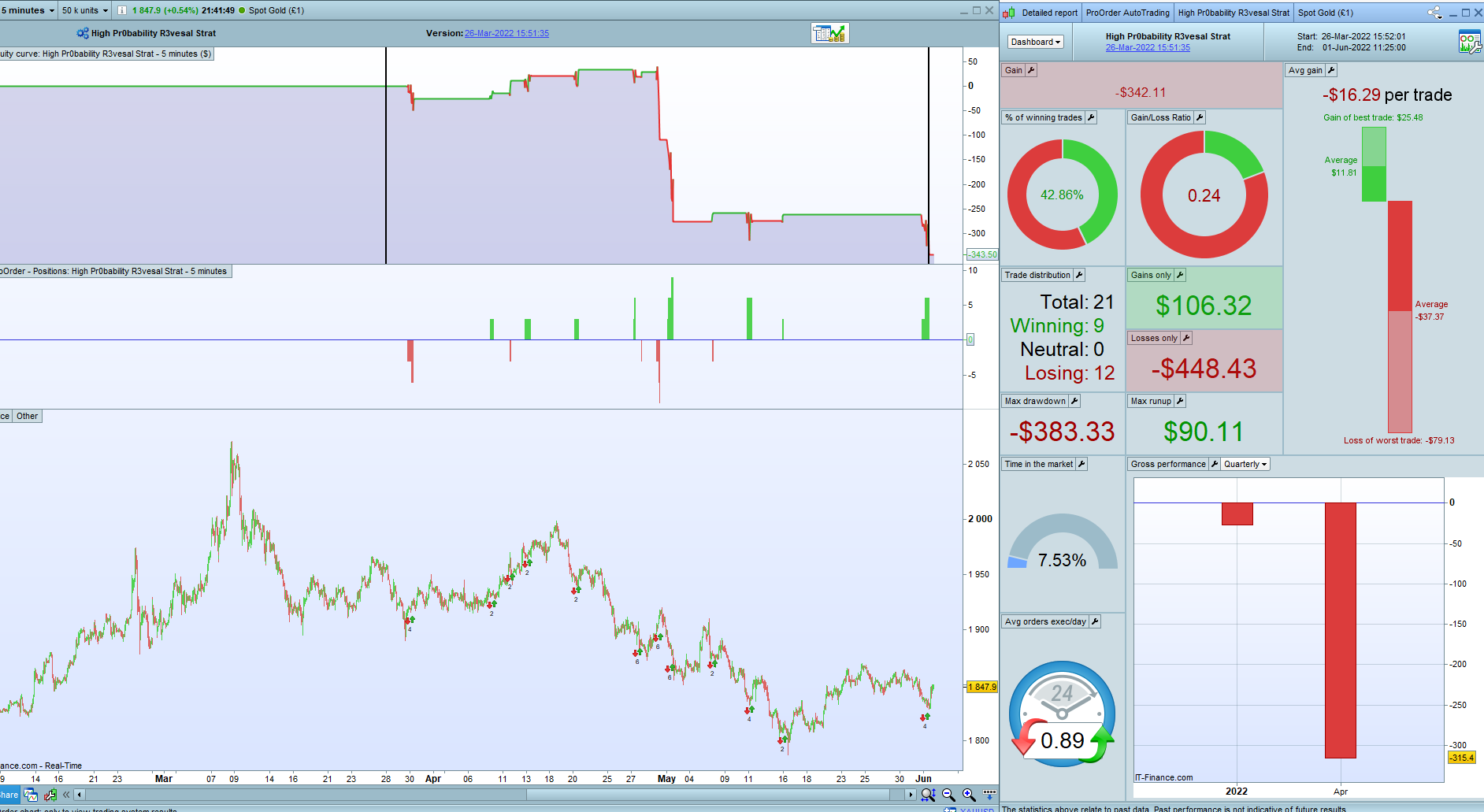This screenshot has height=812, width=1484.
Task: Click the Gain widget label button
Action: (x=1014, y=70)
